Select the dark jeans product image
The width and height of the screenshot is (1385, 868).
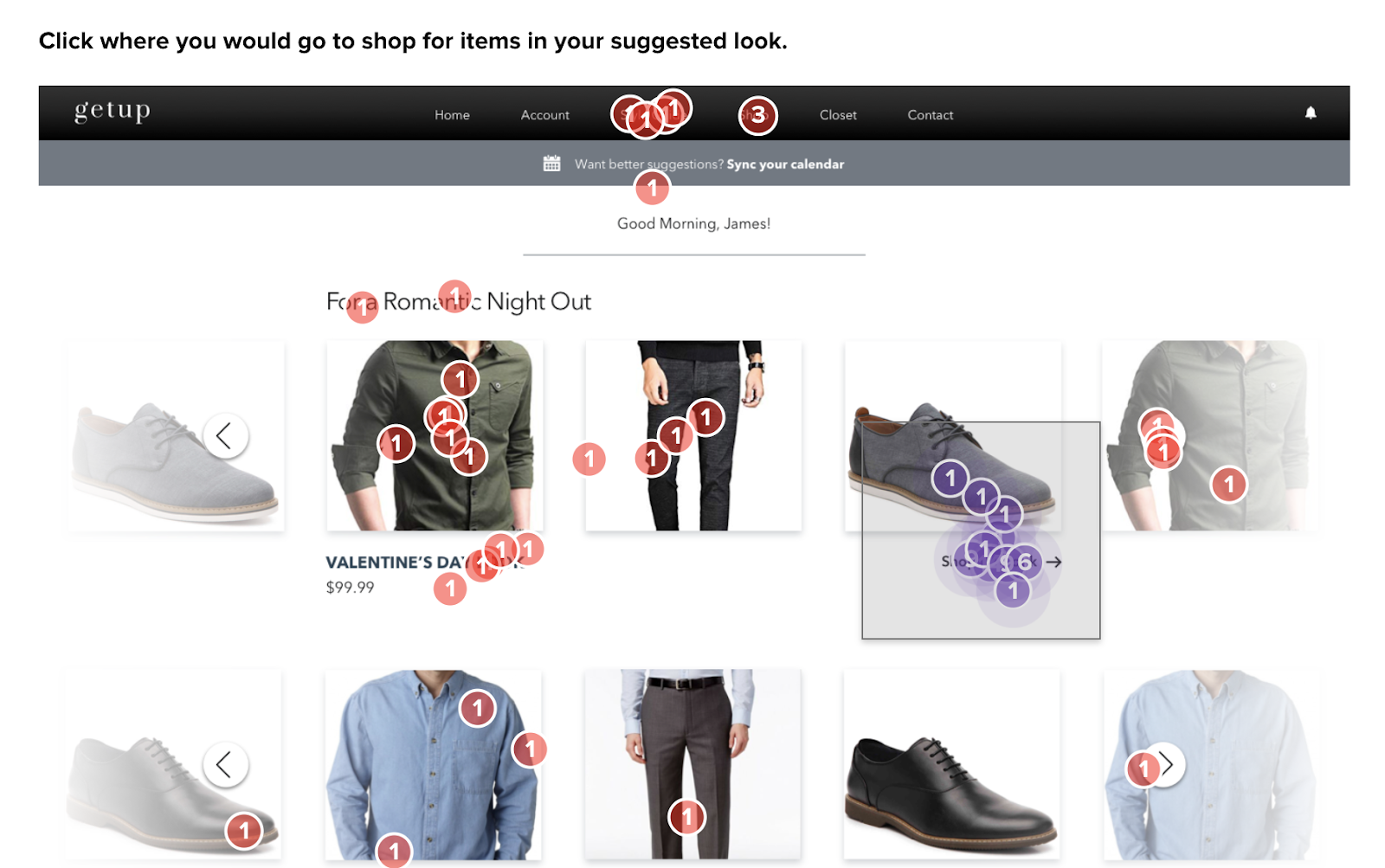click(x=693, y=435)
